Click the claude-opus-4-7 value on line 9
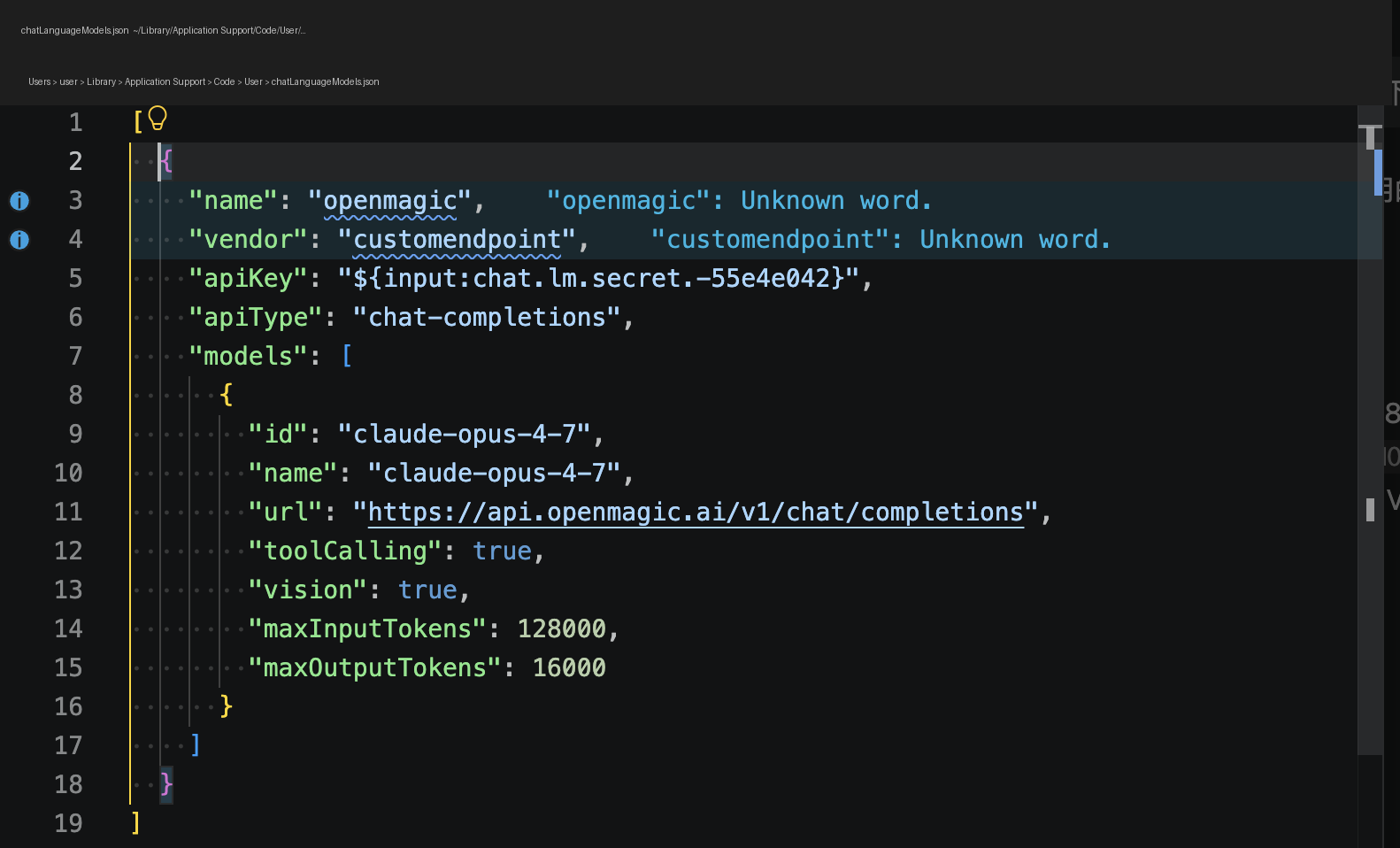 pos(465,435)
